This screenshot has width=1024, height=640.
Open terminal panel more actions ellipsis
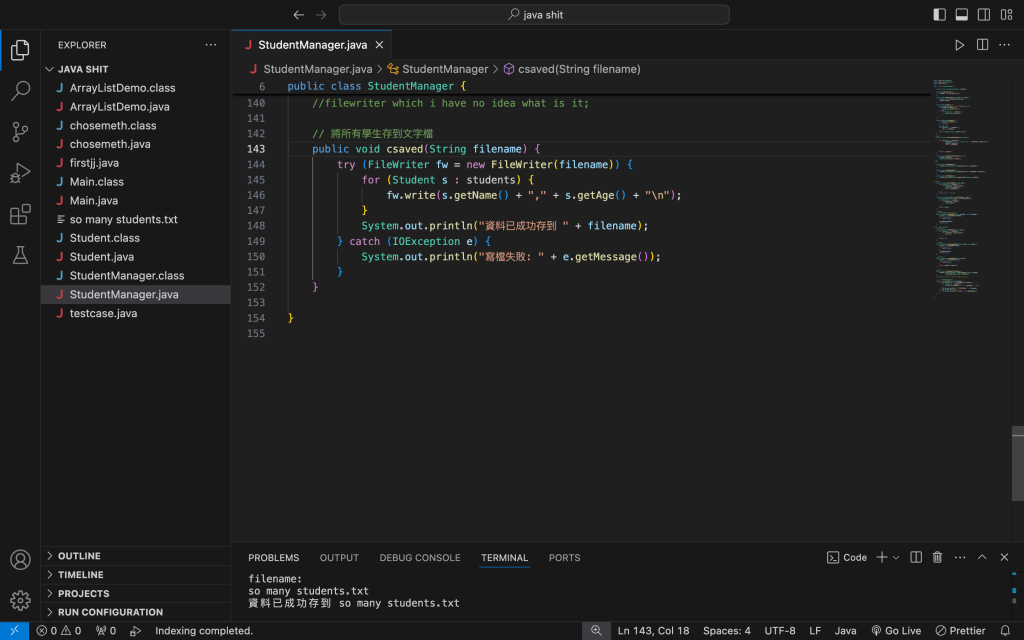pos(959,558)
